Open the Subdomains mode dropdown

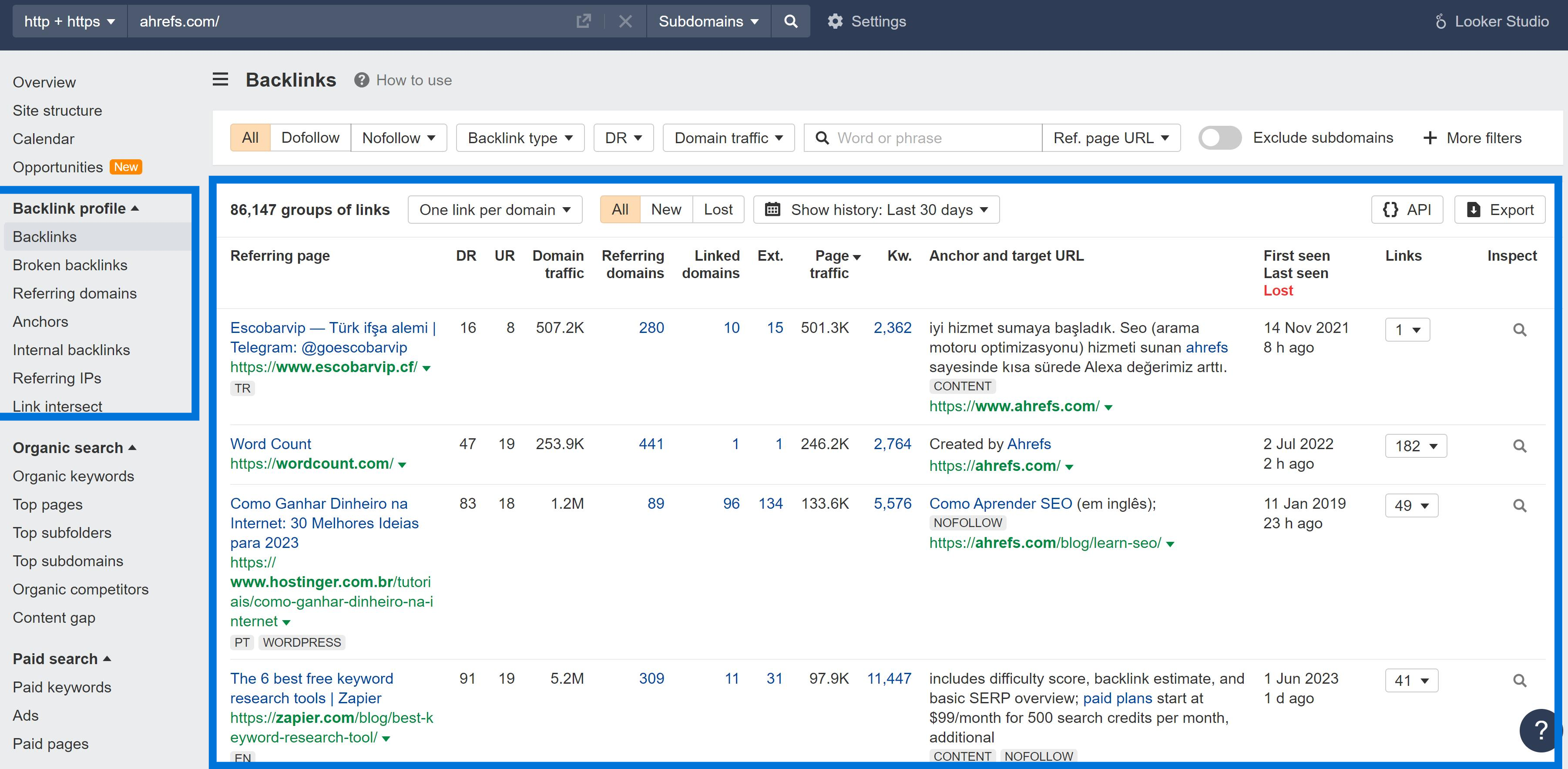(707, 21)
